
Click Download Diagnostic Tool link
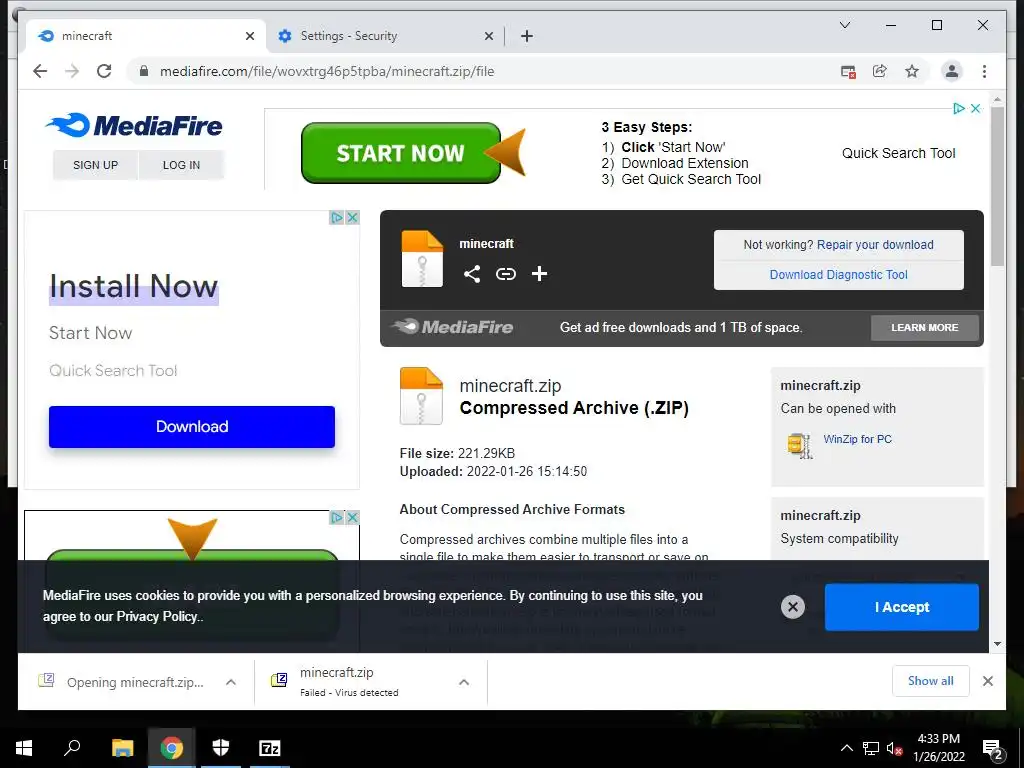click(x=839, y=275)
